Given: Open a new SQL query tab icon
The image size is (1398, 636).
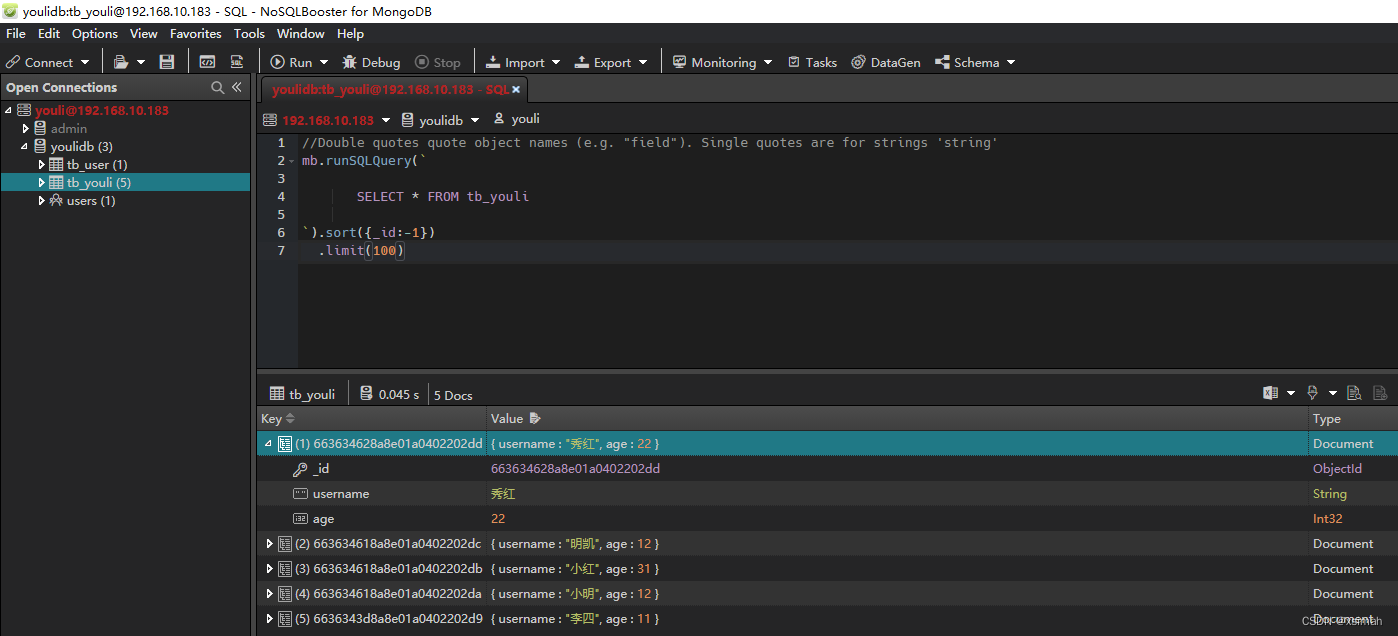Looking at the screenshot, I should point(237,62).
